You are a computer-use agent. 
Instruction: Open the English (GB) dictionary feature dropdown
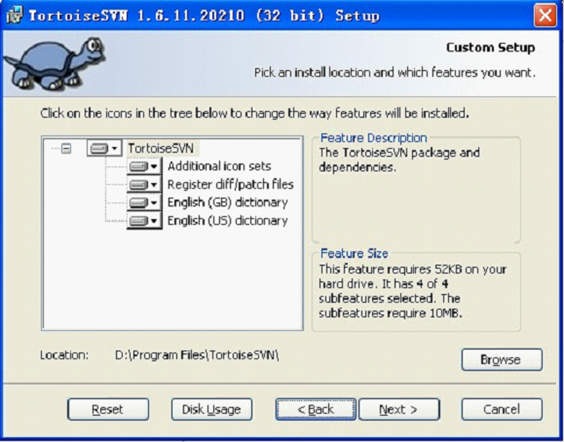click(144, 202)
